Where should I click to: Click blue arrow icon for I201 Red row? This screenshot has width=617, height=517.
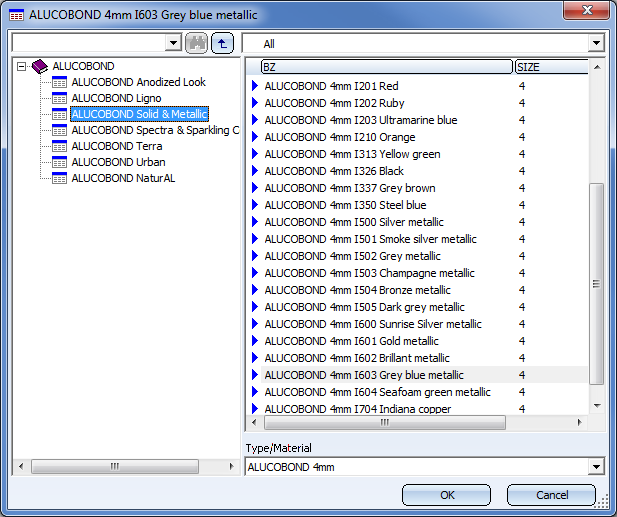[255, 86]
